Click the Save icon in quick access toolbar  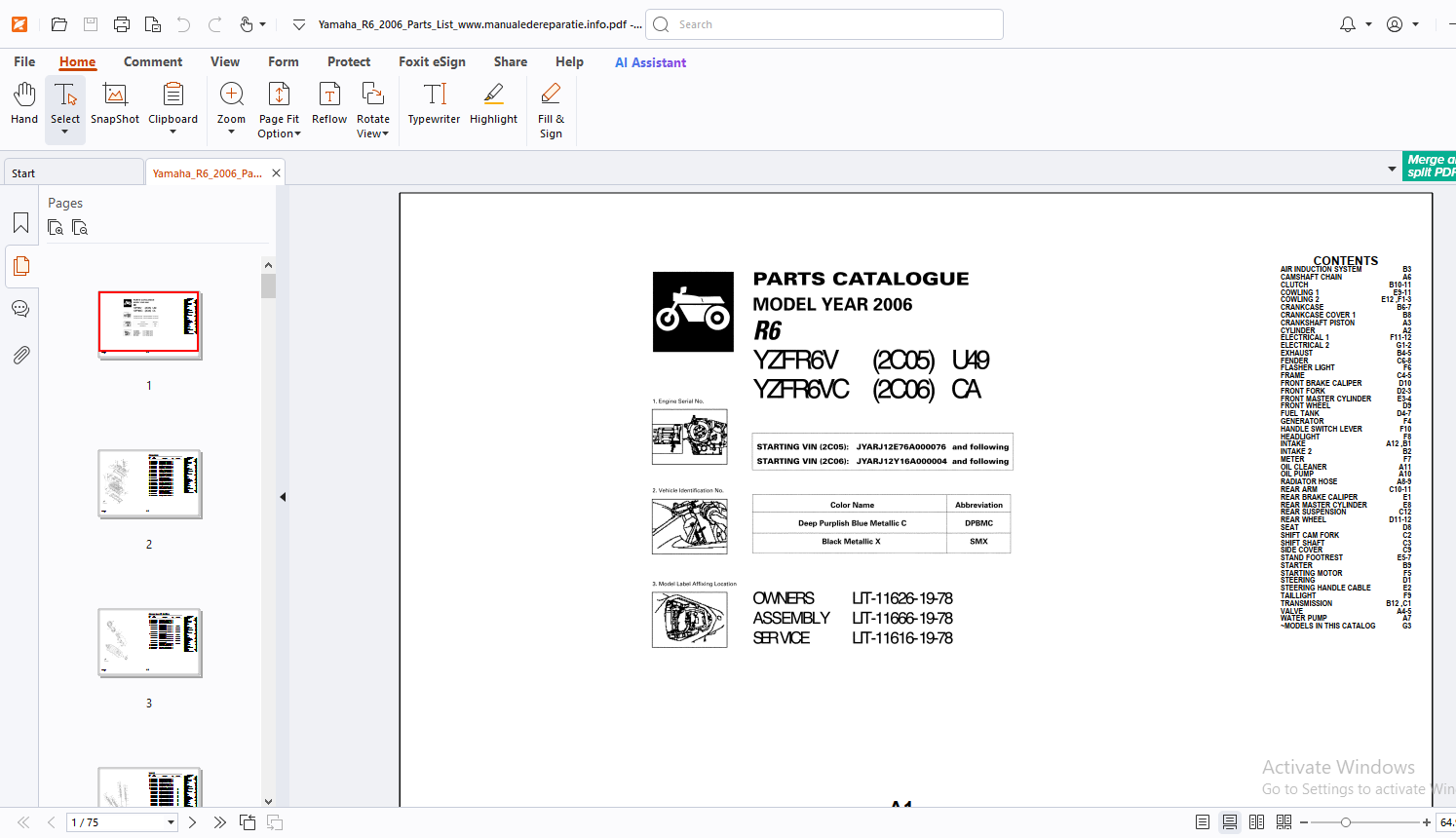[91, 24]
